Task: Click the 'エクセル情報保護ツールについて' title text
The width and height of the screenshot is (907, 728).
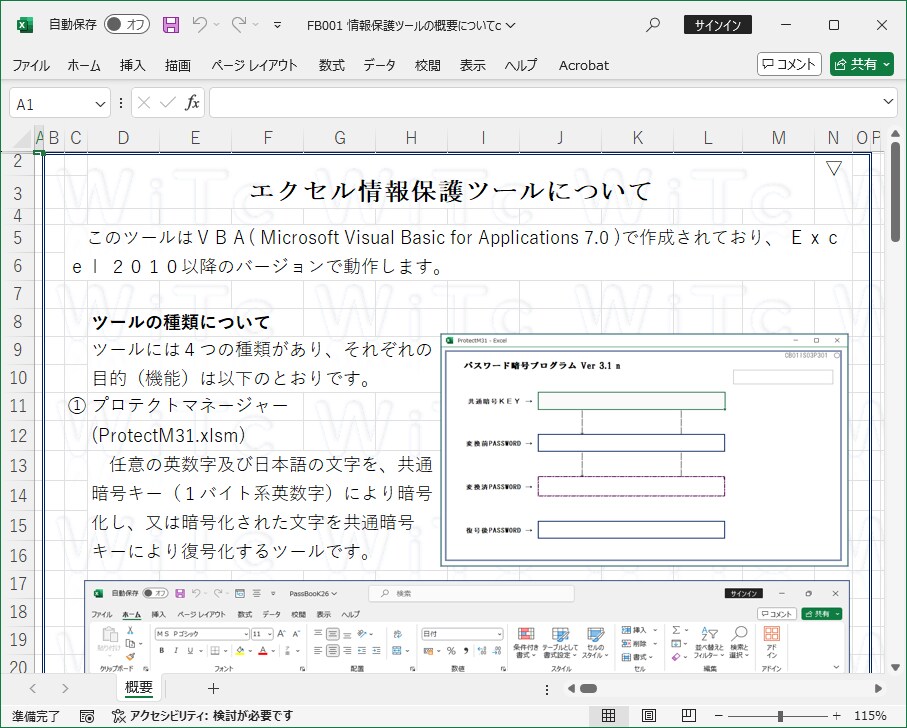Action: pos(451,191)
